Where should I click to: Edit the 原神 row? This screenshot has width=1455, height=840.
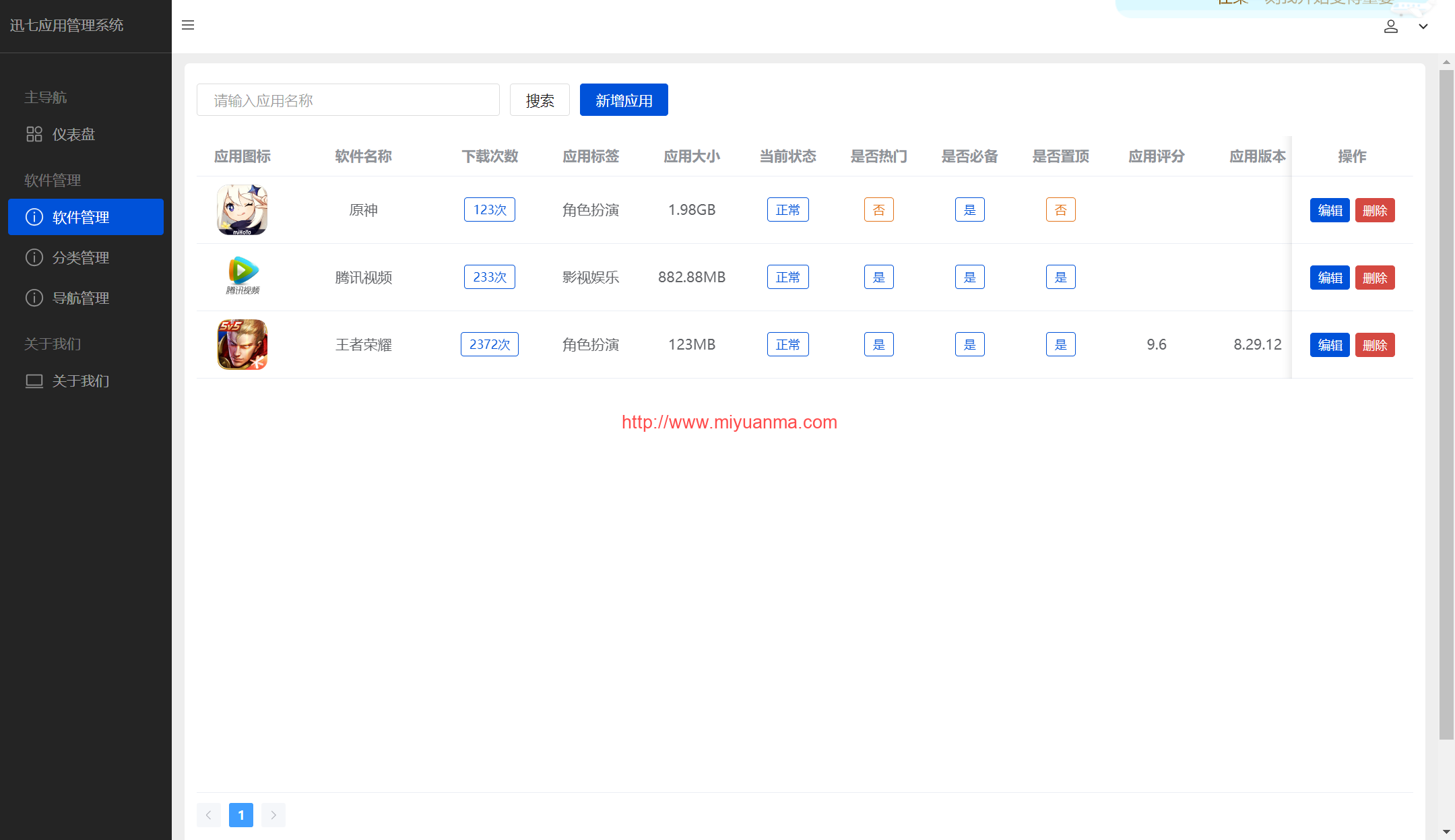pos(1330,210)
